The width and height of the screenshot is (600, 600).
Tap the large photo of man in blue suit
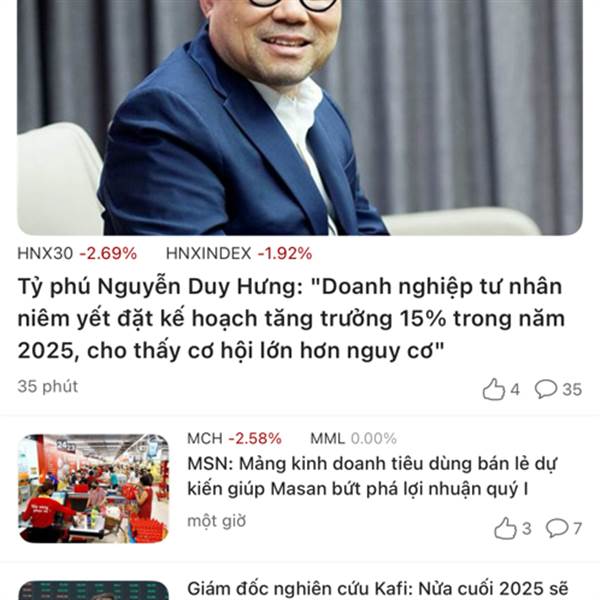[x=300, y=117]
